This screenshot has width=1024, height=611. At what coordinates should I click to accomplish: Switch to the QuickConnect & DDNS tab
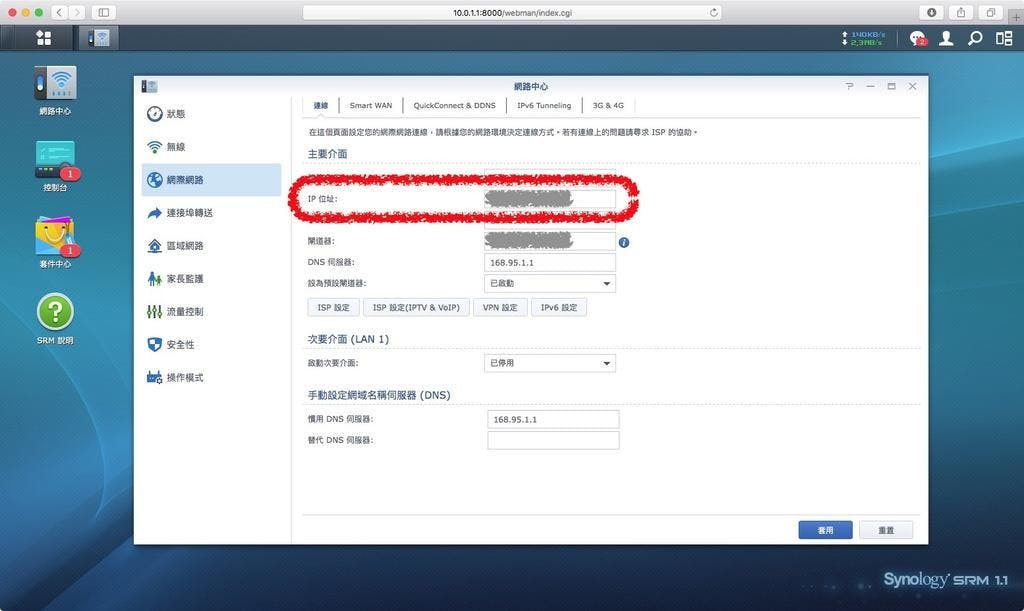[454, 105]
